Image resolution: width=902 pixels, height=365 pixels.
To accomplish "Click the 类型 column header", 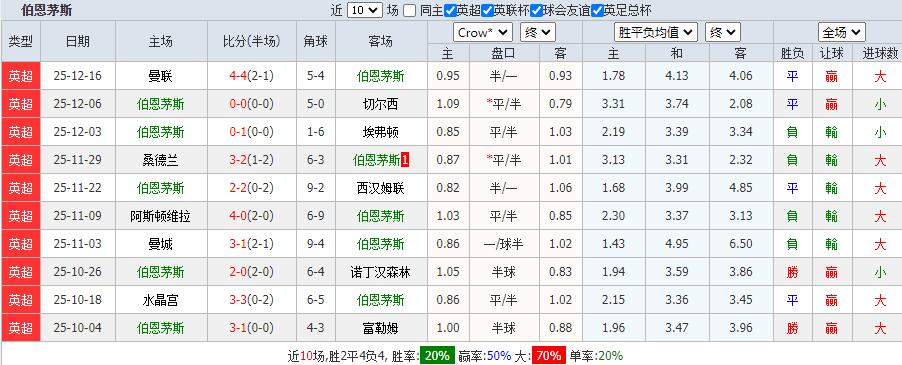I will (21, 41).
